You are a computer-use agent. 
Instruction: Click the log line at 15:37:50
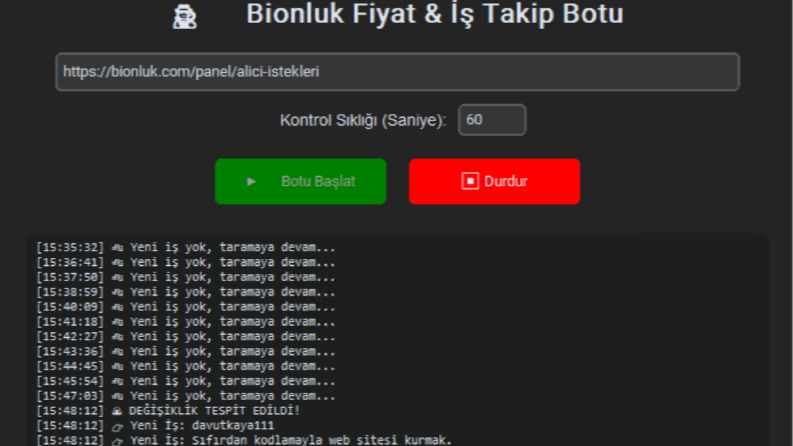tap(186, 277)
